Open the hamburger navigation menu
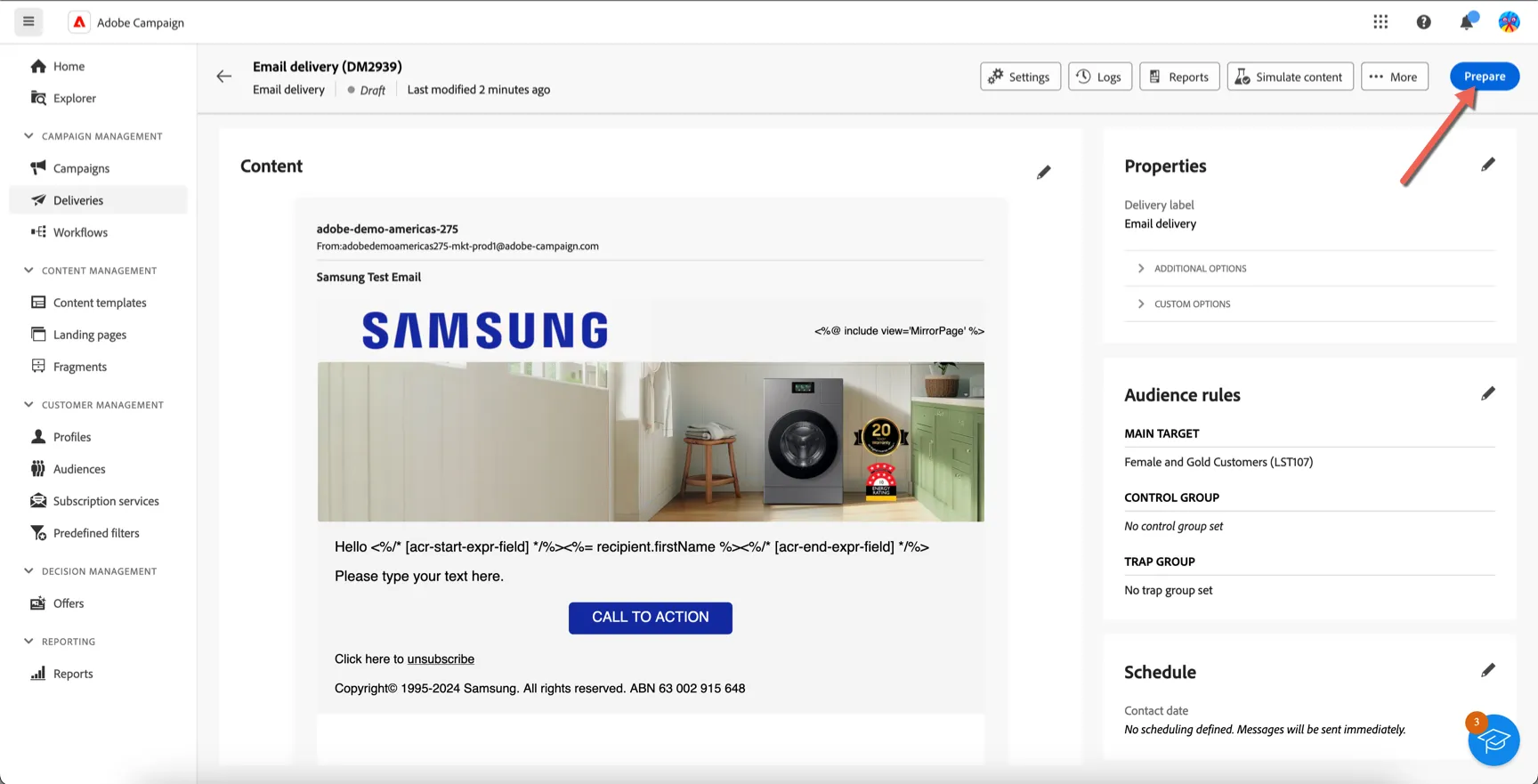 tap(28, 21)
